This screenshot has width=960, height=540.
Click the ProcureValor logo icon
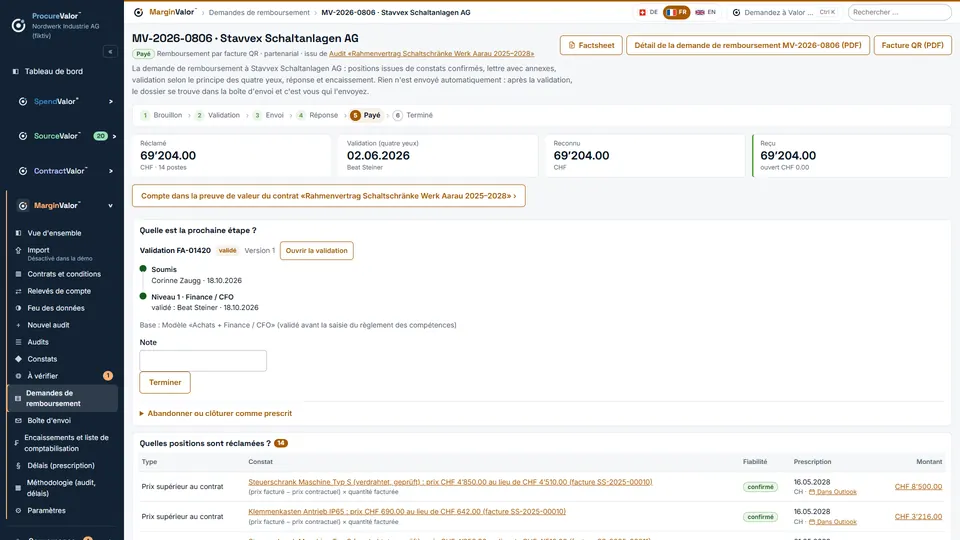[x=18, y=25]
